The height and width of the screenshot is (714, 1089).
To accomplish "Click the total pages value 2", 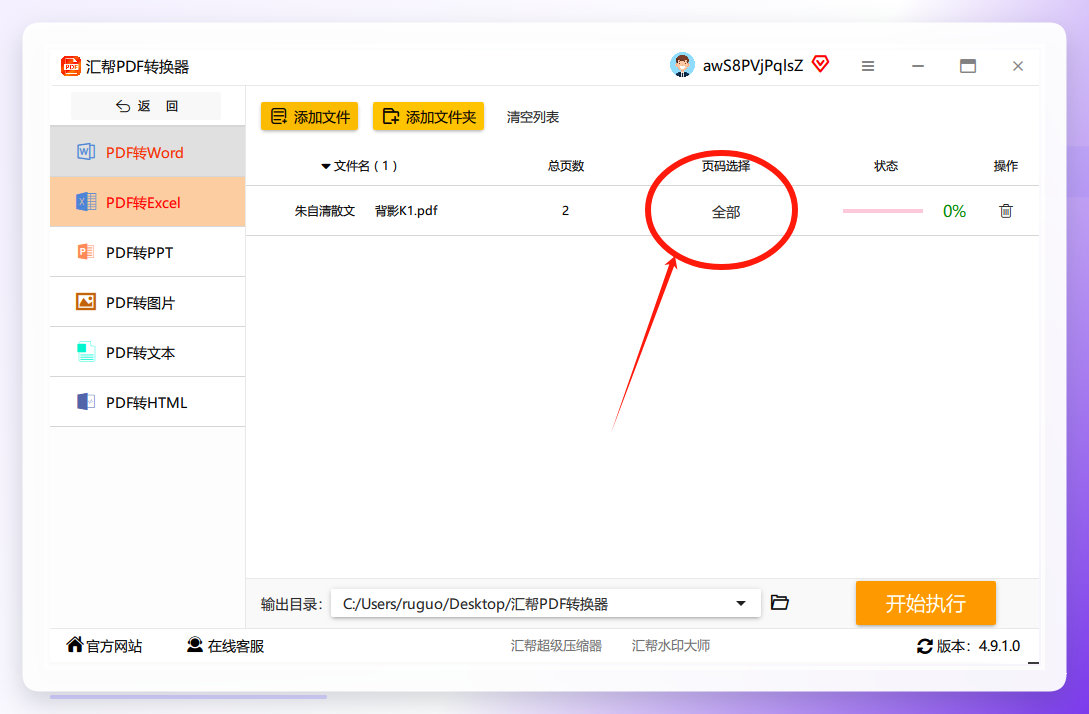I will coord(565,210).
